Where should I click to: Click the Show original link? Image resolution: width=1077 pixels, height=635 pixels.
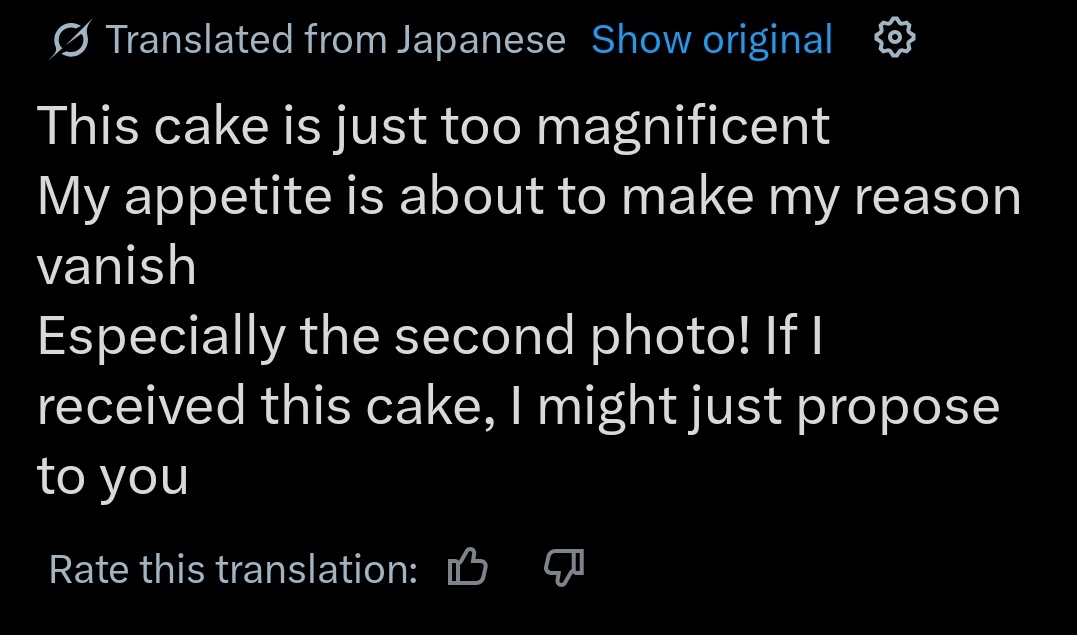coord(711,40)
